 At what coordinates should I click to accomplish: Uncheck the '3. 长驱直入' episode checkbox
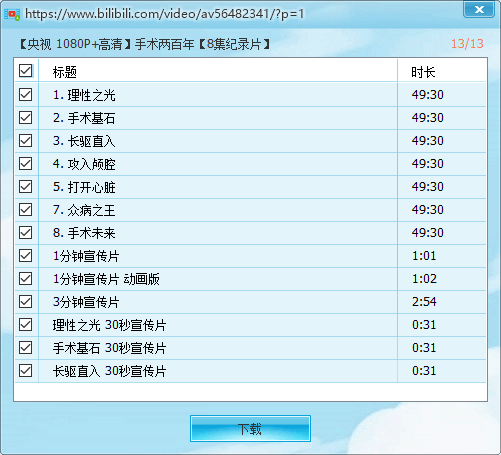coord(26,141)
